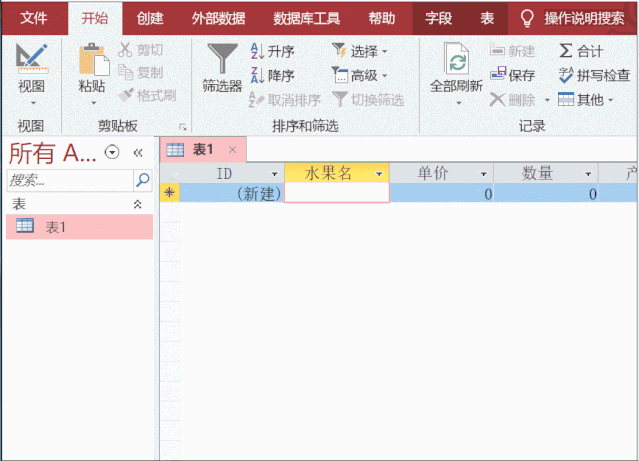Image resolution: width=639 pixels, height=461 pixels.
Task: Click the 筛选器 (Filter) funnel icon
Action: (x=221, y=62)
